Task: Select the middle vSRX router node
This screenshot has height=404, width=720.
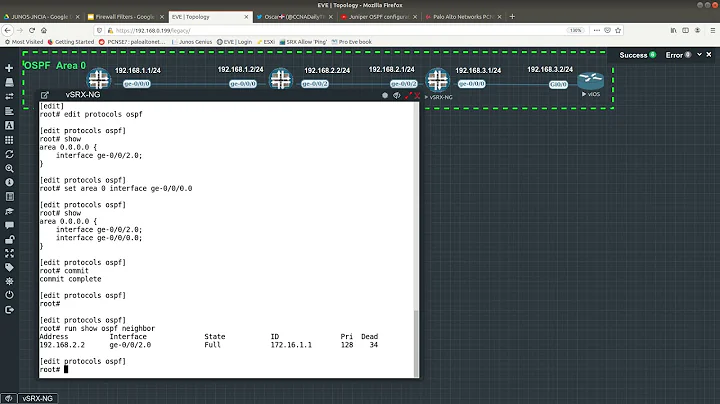Action: click(281, 79)
